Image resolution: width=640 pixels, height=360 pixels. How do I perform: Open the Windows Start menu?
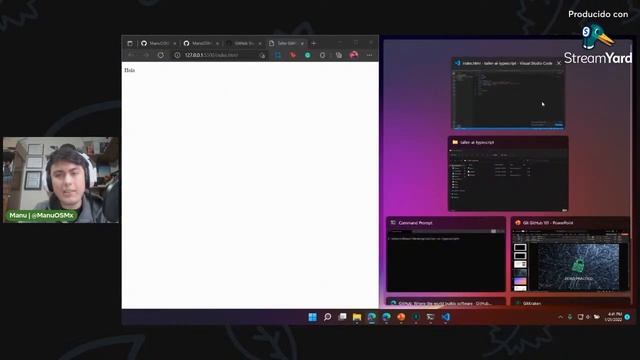(313, 317)
